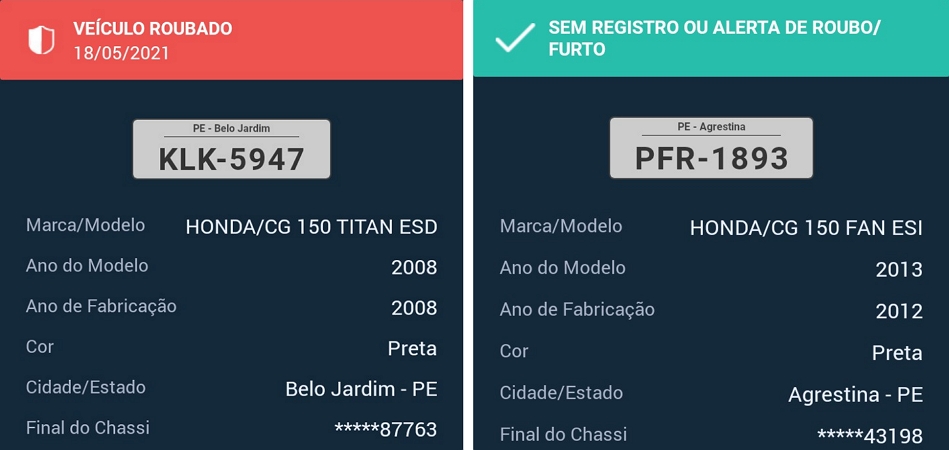Click the PE - Belo Jardim plate header
The image size is (949, 450).
[x=231, y=128]
